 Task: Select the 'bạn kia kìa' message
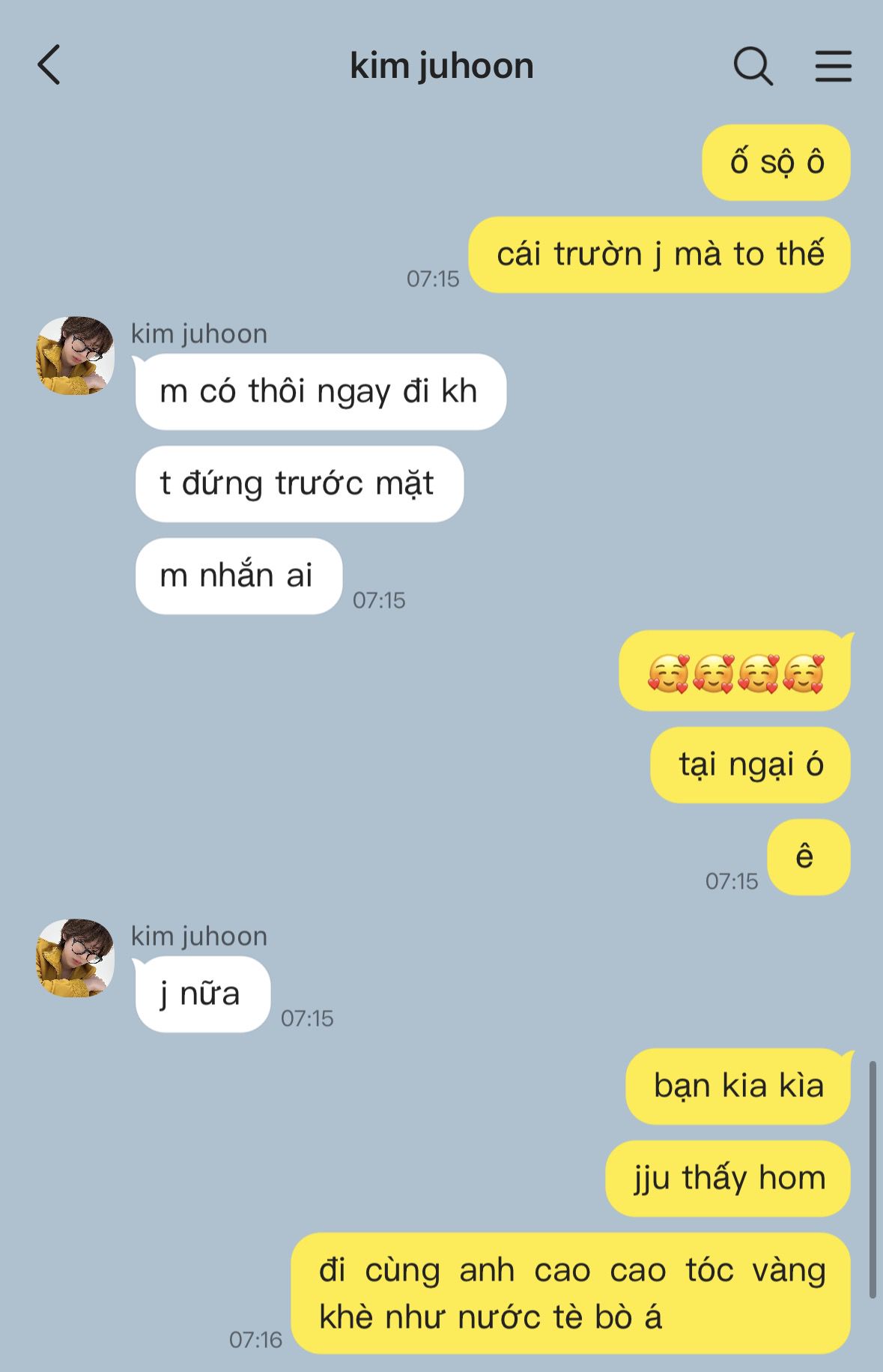click(738, 1087)
